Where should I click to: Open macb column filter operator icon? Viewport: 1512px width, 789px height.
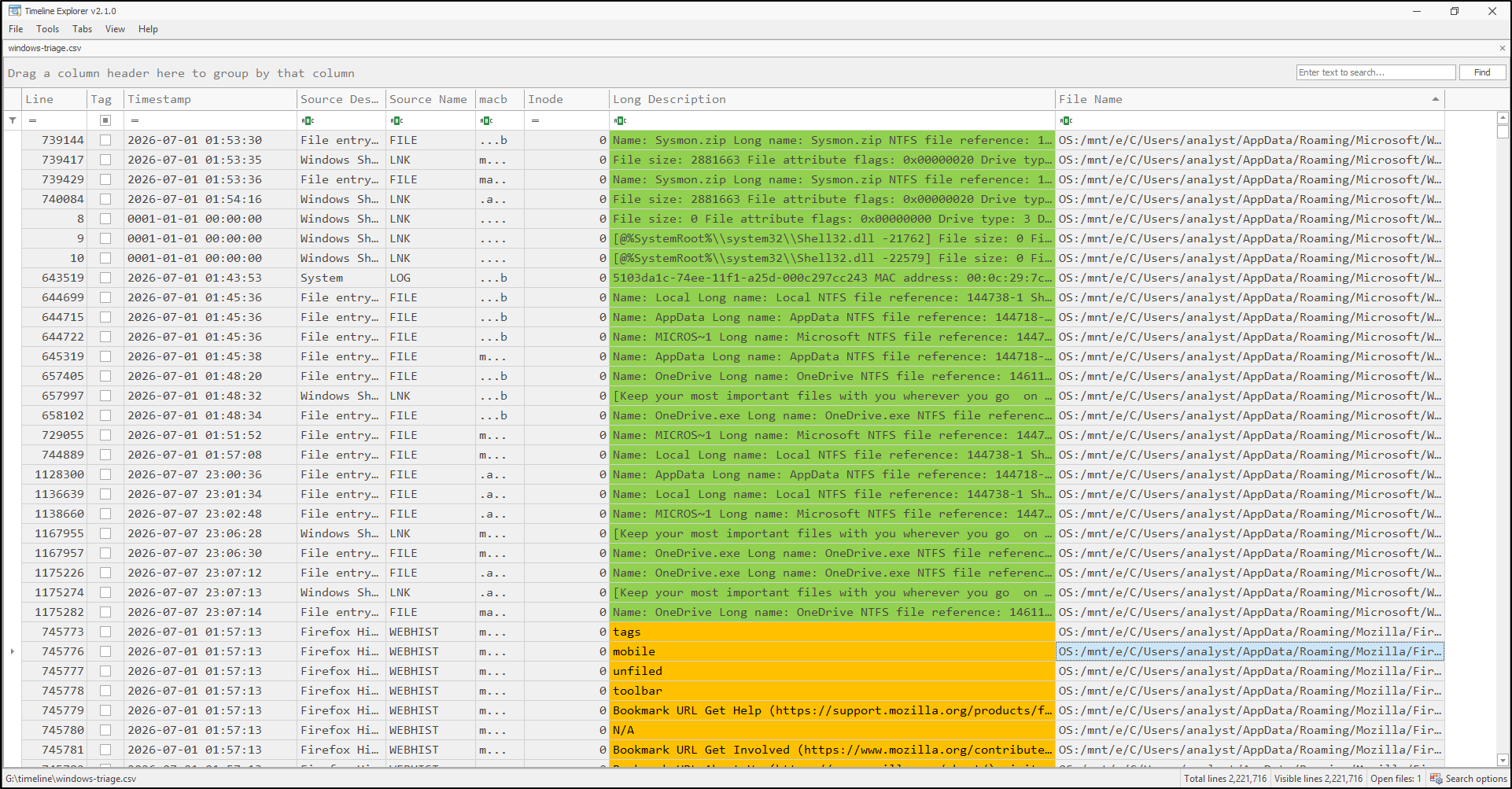486,120
